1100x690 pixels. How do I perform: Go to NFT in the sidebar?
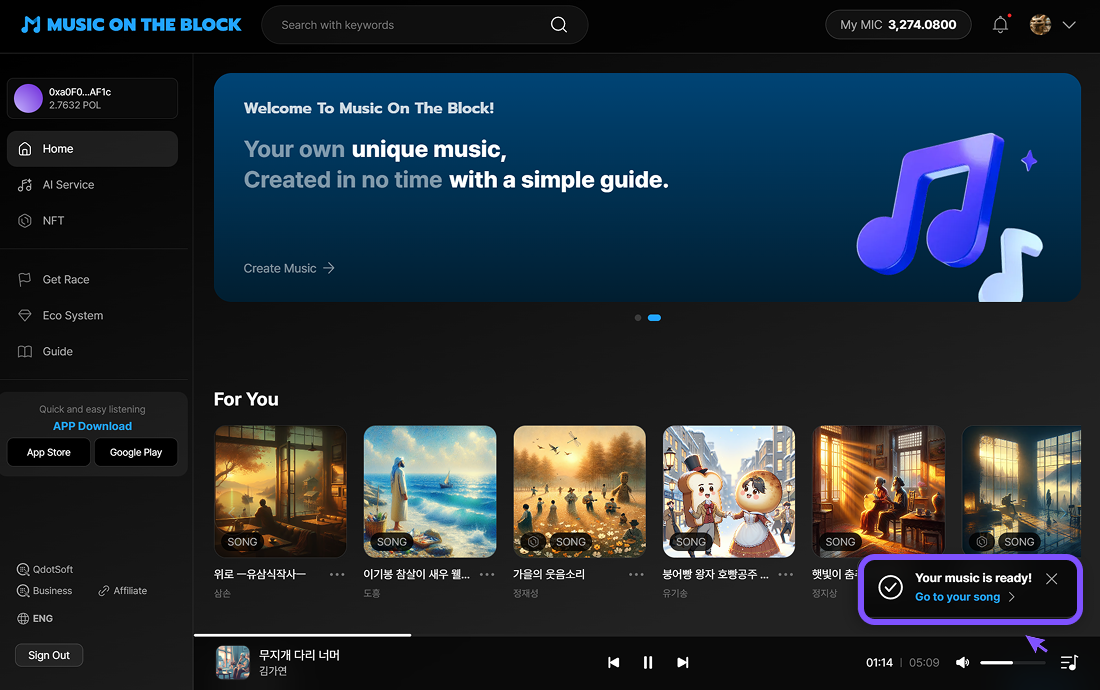[53, 221]
